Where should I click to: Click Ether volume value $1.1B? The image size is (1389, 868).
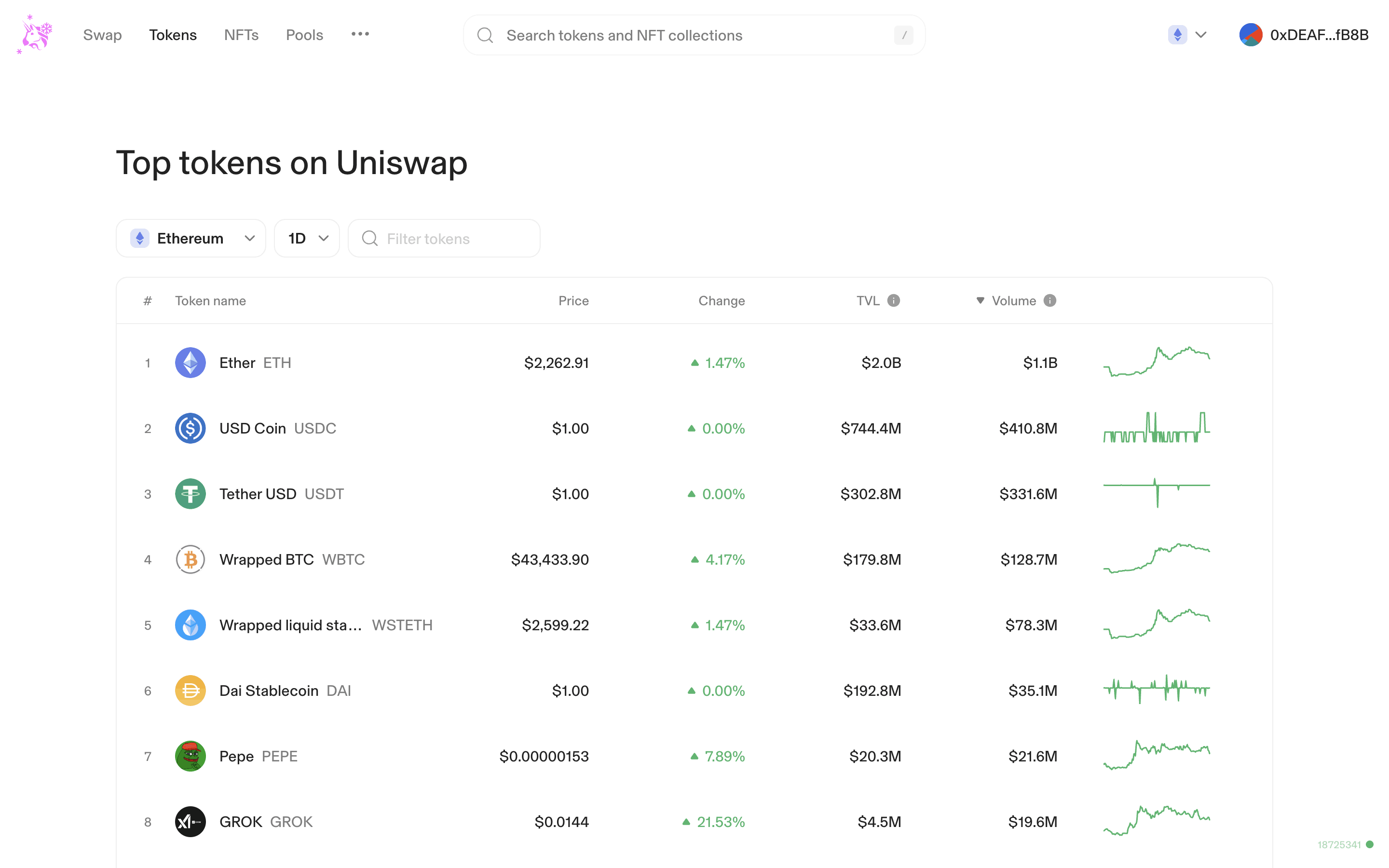[x=1040, y=363]
